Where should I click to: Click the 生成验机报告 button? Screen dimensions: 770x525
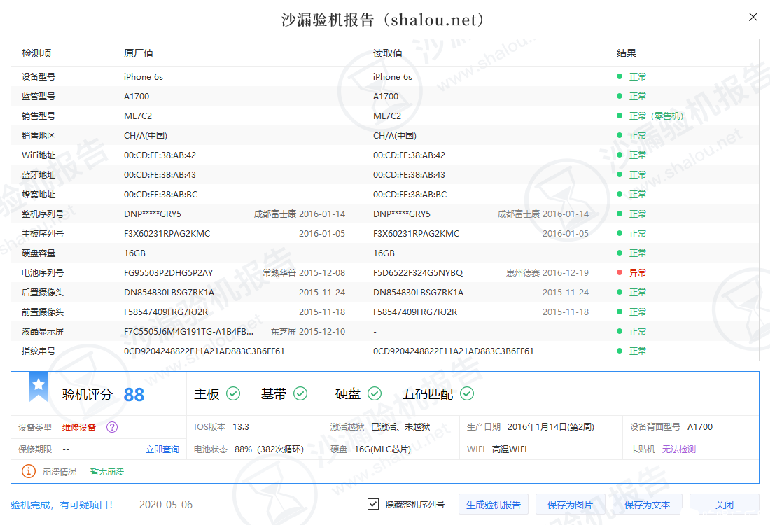494,504
